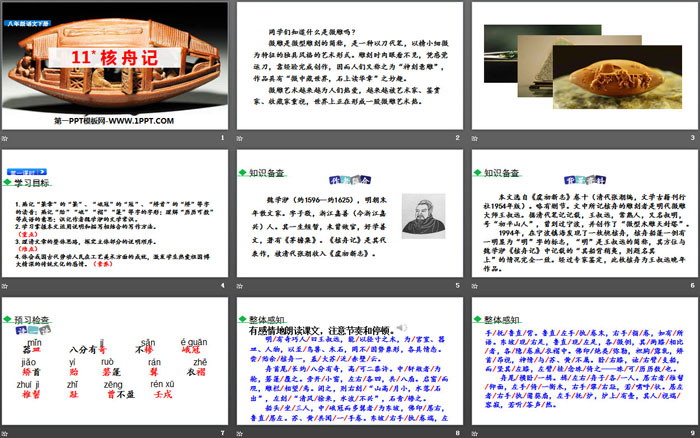Click the transition icon under slide 3
700x438 pixels.
[x=475, y=137]
